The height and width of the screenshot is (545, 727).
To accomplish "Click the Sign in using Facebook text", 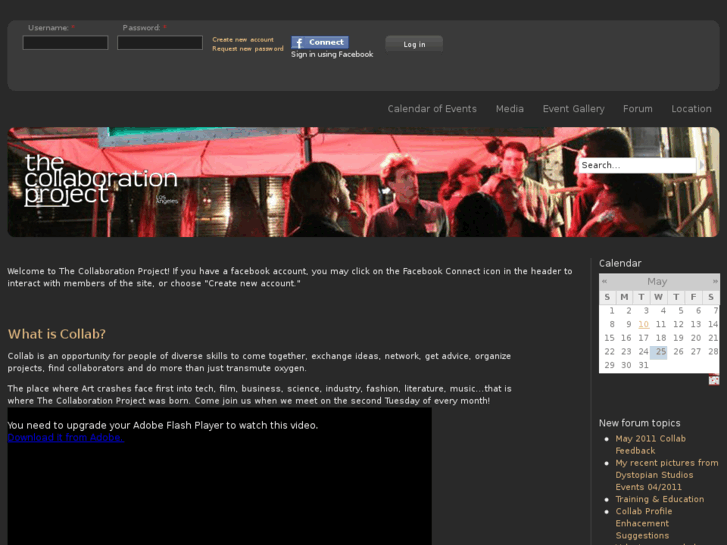I will (332, 54).
